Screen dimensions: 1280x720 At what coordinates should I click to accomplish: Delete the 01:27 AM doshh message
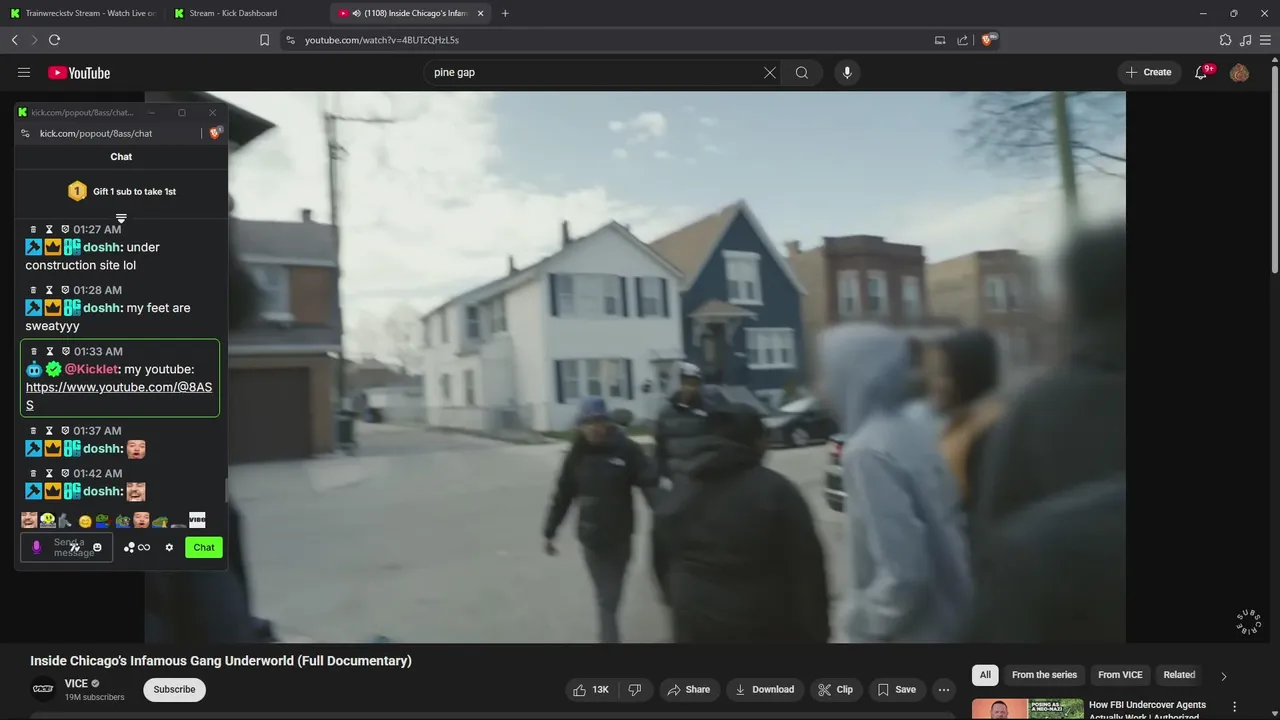[x=33, y=230]
